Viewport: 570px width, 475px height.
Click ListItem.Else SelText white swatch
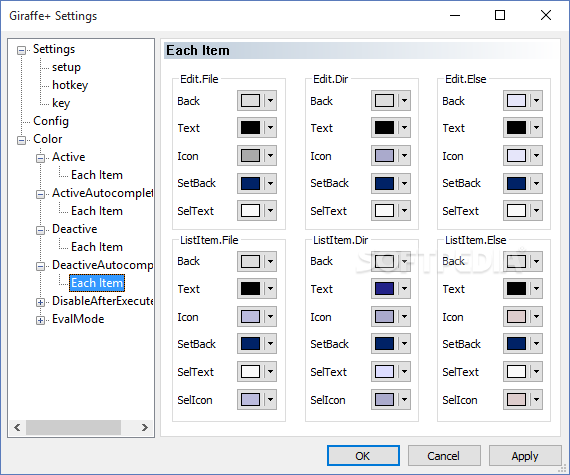click(x=516, y=371)
